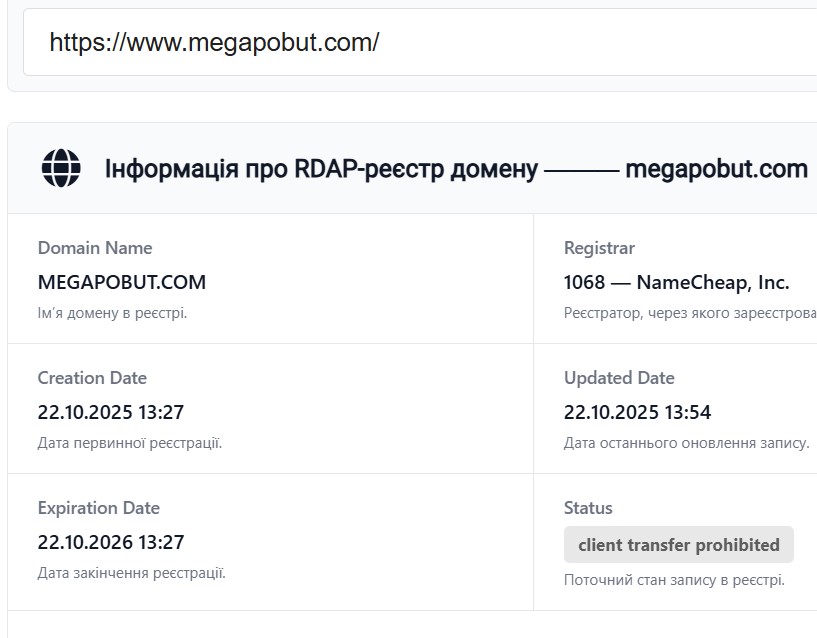Click the Expiration Date label
This screenshot has width=817, height=638.
(98, 508)
